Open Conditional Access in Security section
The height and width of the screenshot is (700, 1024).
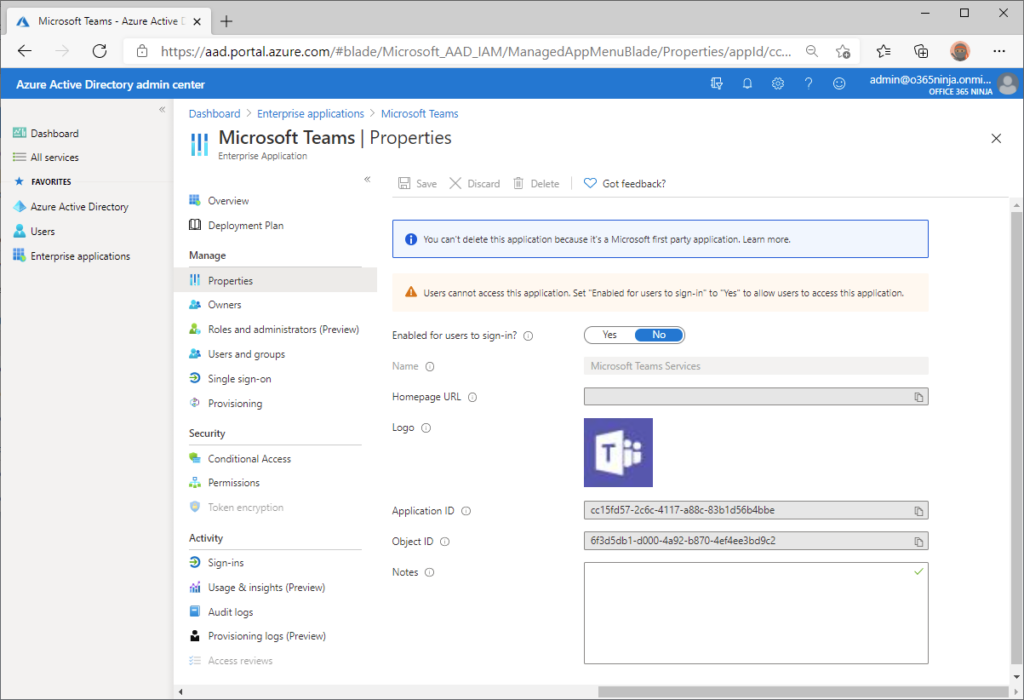pos(249,459)
